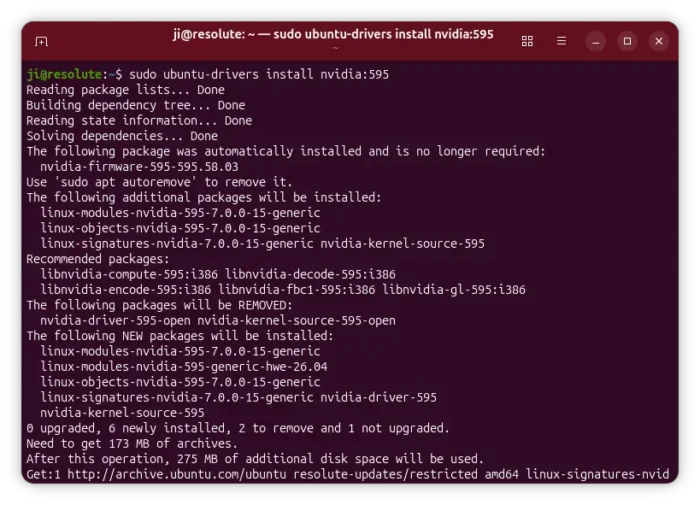Click 'Building dependency tree... Done' line
The height and width of the screenshot is (505, 700).
pyautogui.click(x=136, y=105)
